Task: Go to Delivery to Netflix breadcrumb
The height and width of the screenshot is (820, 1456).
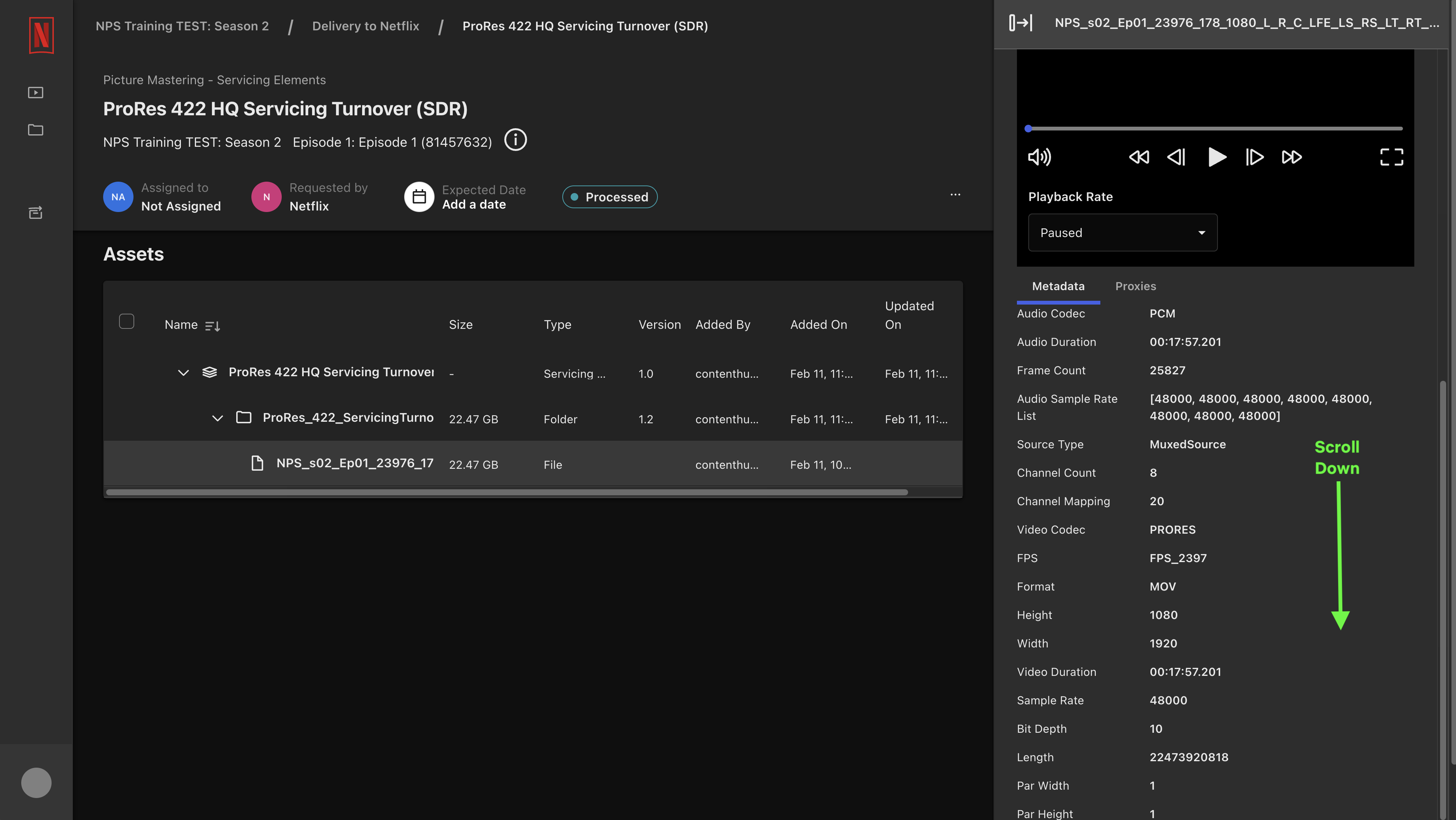Action: pyautogui.click(x=366, y=26)
